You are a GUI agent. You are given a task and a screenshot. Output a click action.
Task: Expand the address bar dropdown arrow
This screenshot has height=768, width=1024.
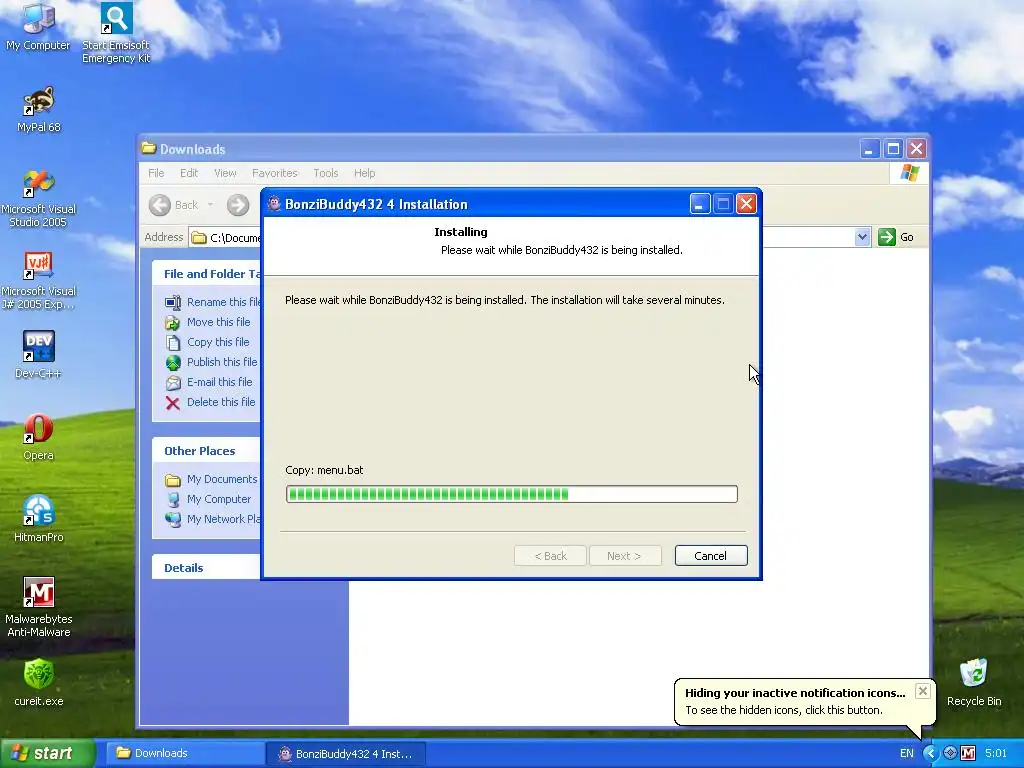coord(862,237)
